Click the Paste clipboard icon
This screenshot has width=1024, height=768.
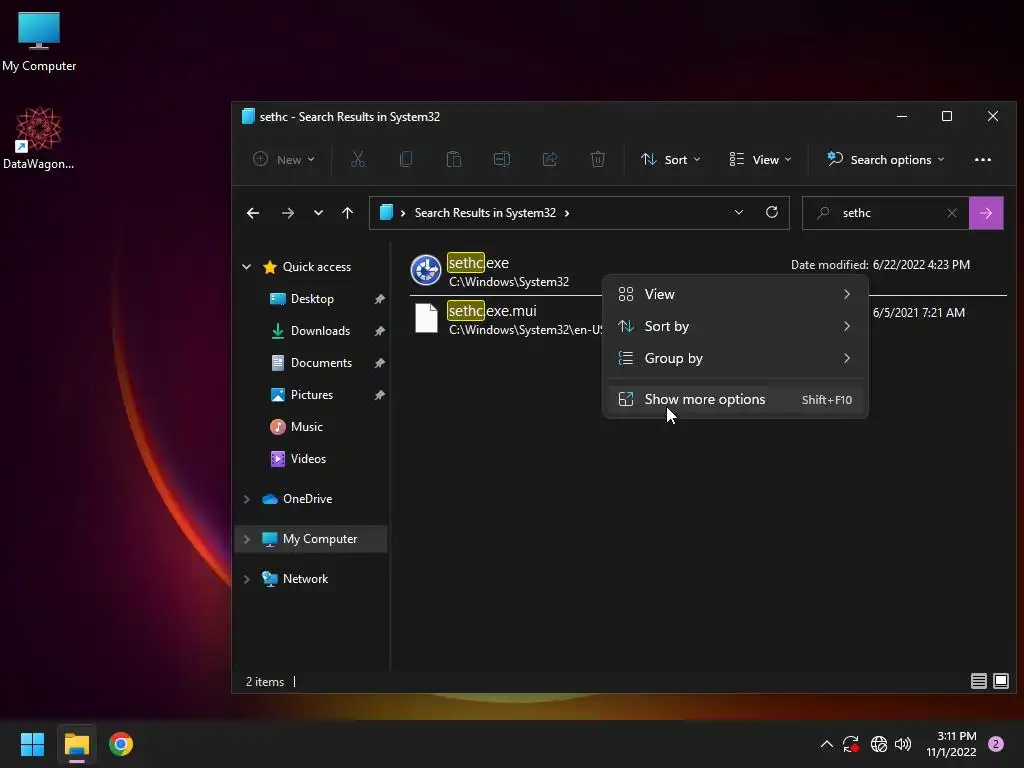pos(454,159)
